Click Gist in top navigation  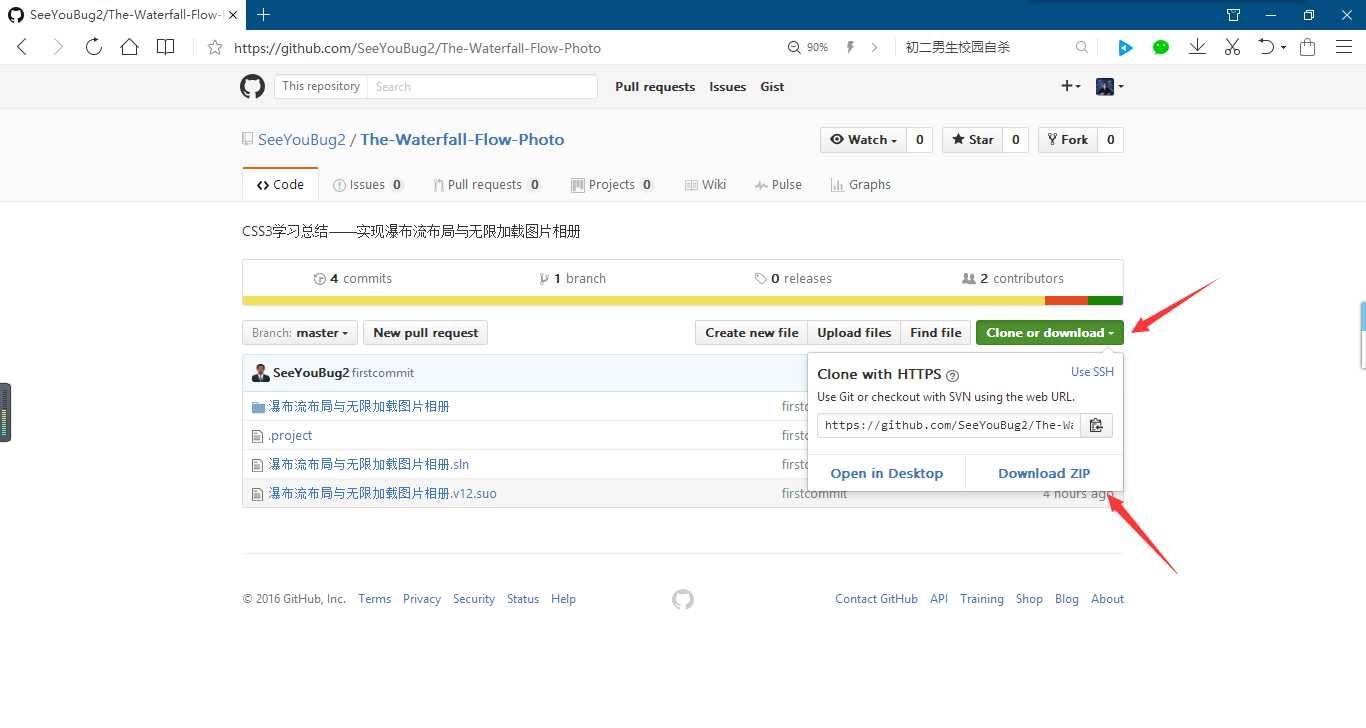[x=772, y=87]
